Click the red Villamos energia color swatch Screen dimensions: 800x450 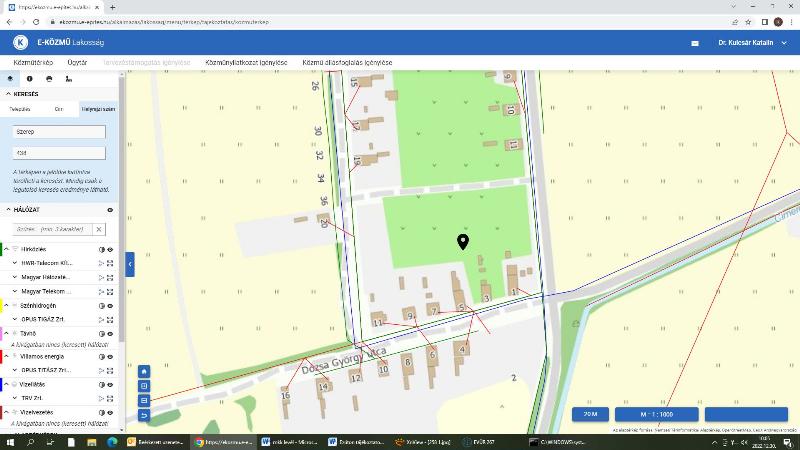1,357
